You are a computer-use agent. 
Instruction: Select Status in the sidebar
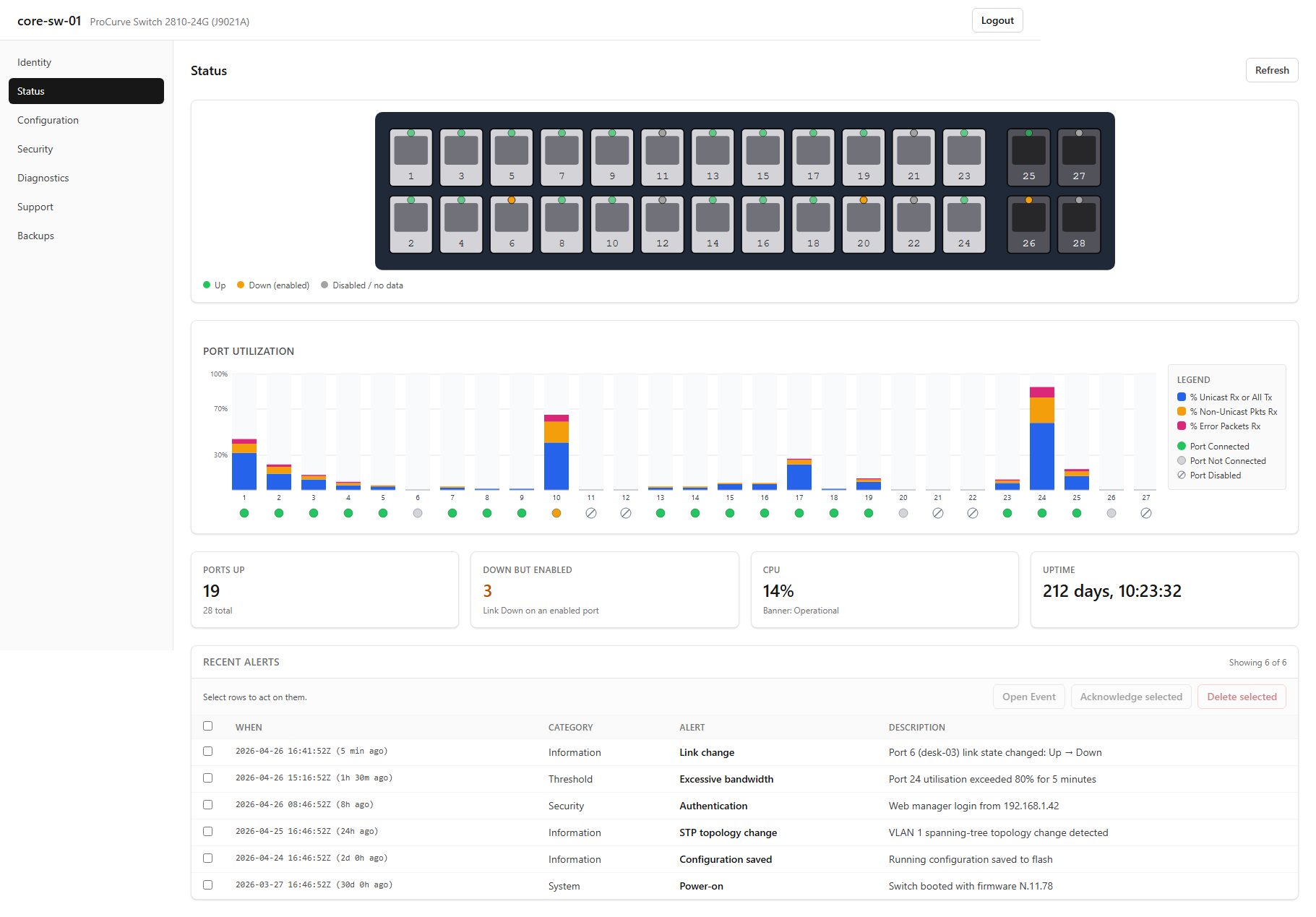[86, 91]
